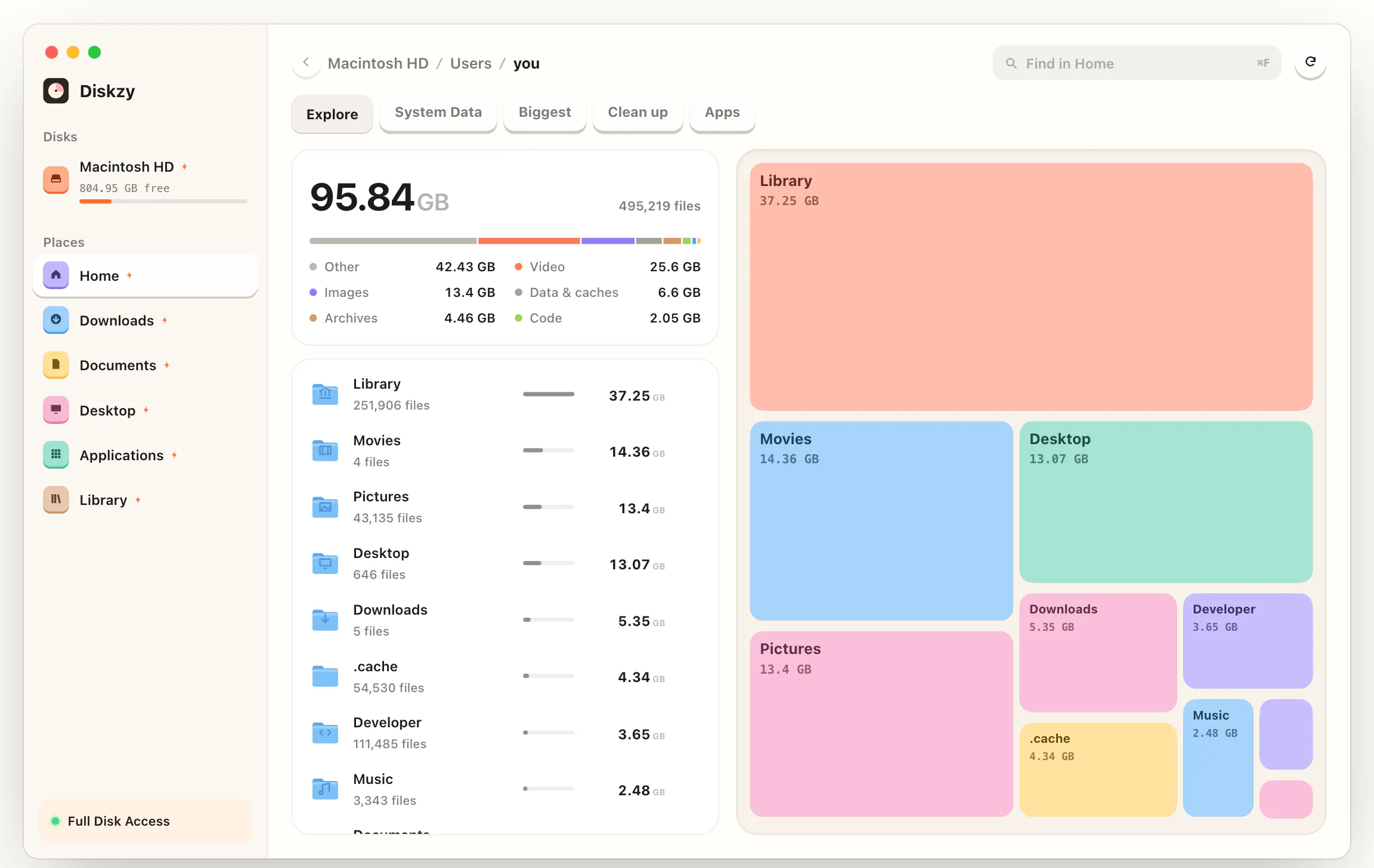Image resolution: width=1374 pixels, height=868 pixels.
Task: Select Desktop block in treemap
Action: click(x=1166, y=502)
